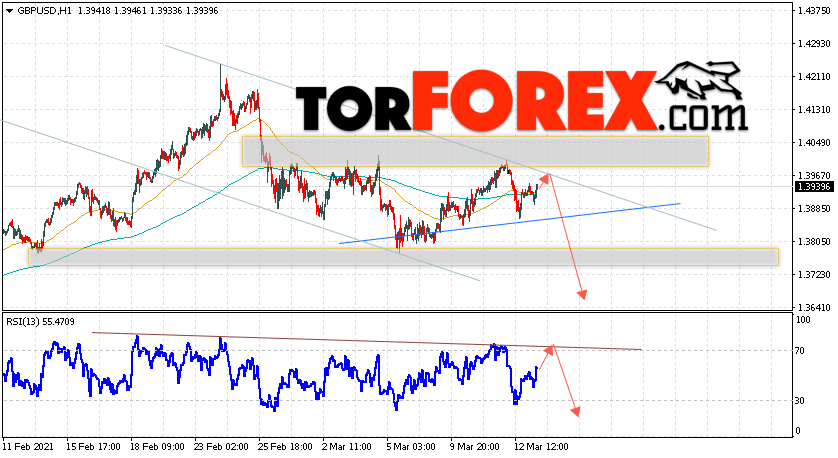
Task: Click time axis label 5 Mar 03:00
Action: pos(411,447)
